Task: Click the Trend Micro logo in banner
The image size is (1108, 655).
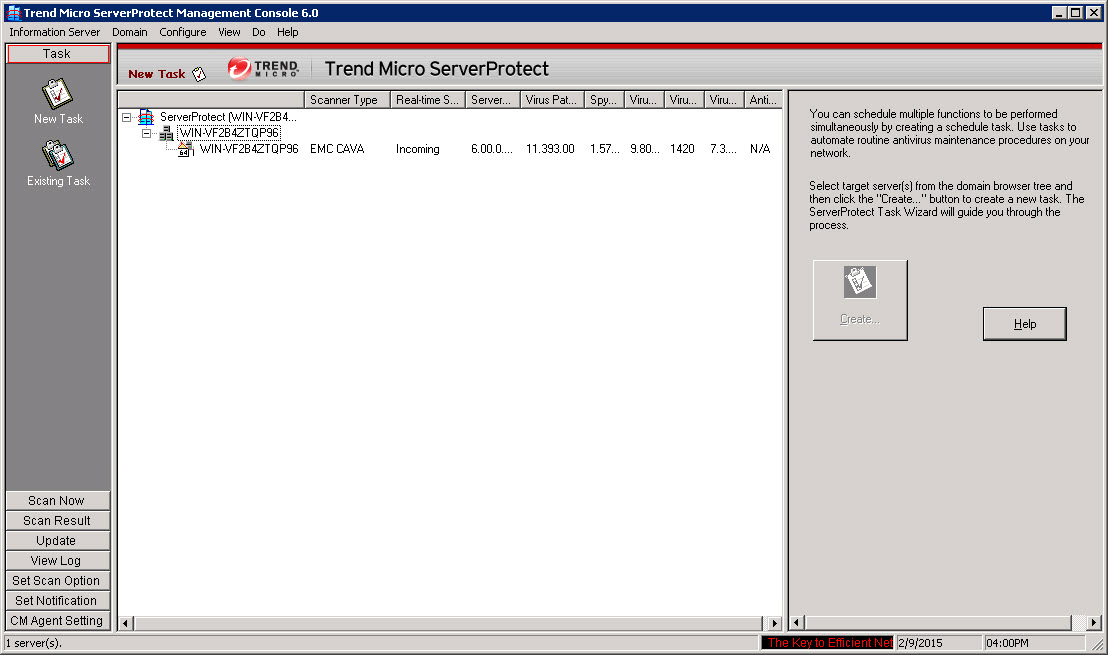Action: tap(263, 68)
